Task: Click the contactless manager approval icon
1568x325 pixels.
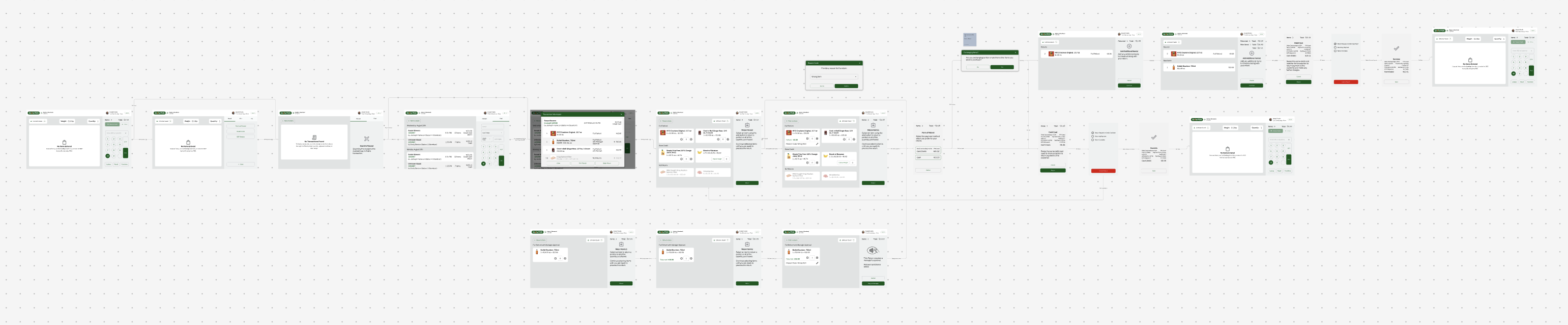Action: [x=874, y=251]
